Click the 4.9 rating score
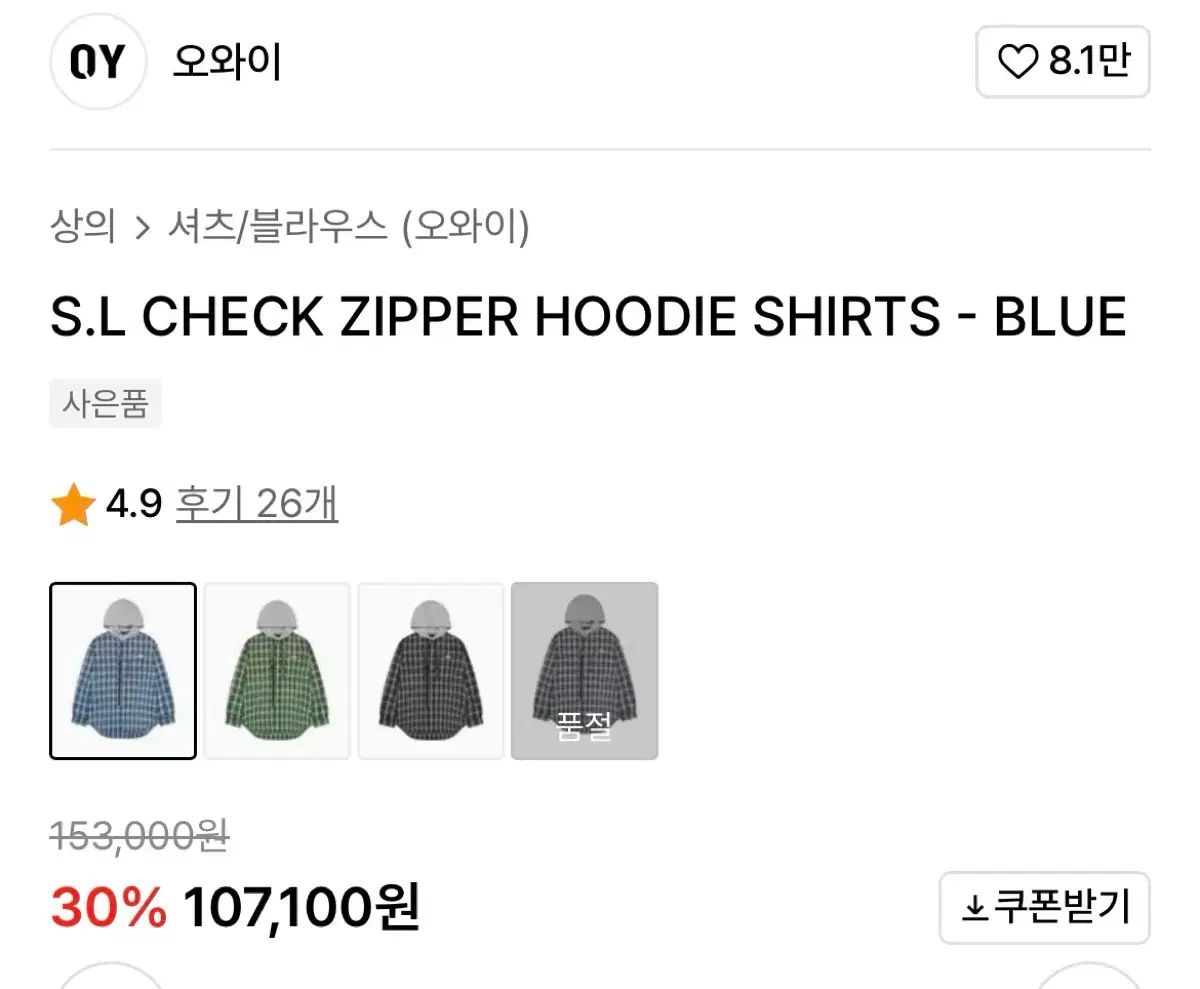1200x989 pixels. [x=133, y=506]
